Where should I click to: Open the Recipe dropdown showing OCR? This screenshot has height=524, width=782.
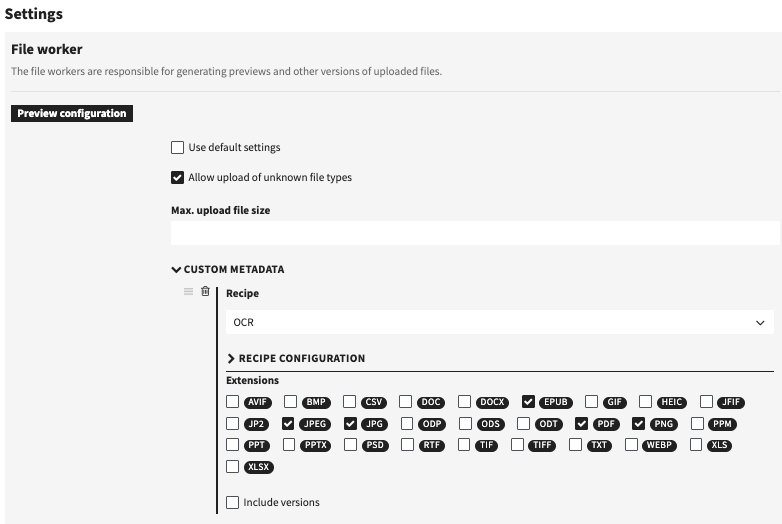pyautogui.click(x=499, y=323)
